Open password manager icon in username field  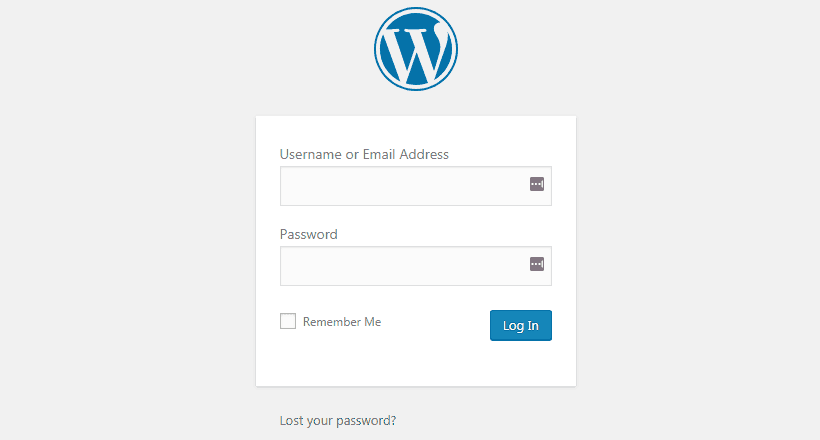point(537,184)
